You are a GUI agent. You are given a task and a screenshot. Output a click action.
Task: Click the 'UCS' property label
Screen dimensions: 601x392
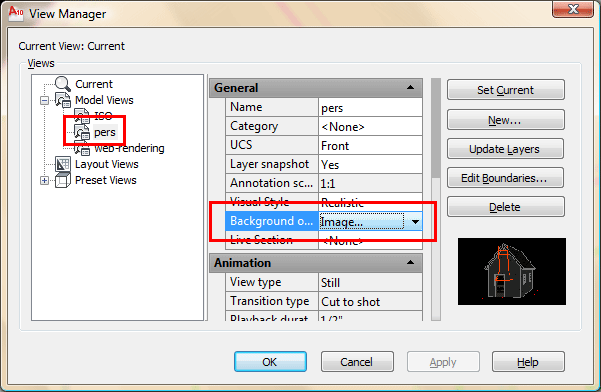241,145
